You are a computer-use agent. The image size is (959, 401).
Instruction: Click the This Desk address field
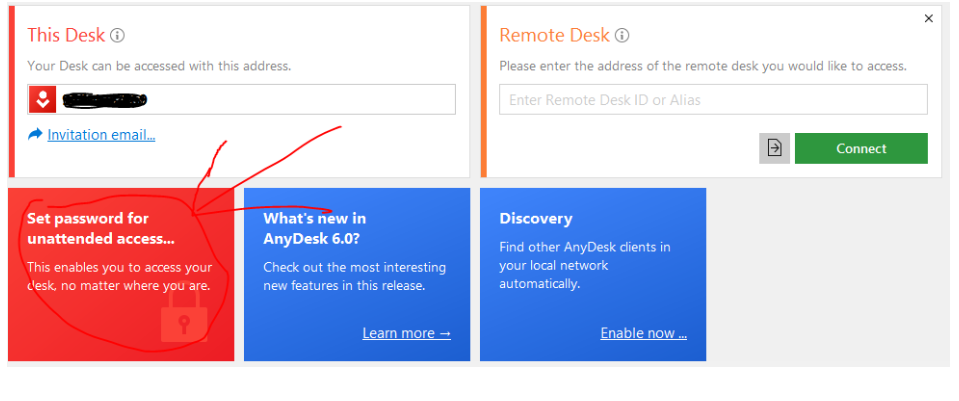click(x=242, y=100)
